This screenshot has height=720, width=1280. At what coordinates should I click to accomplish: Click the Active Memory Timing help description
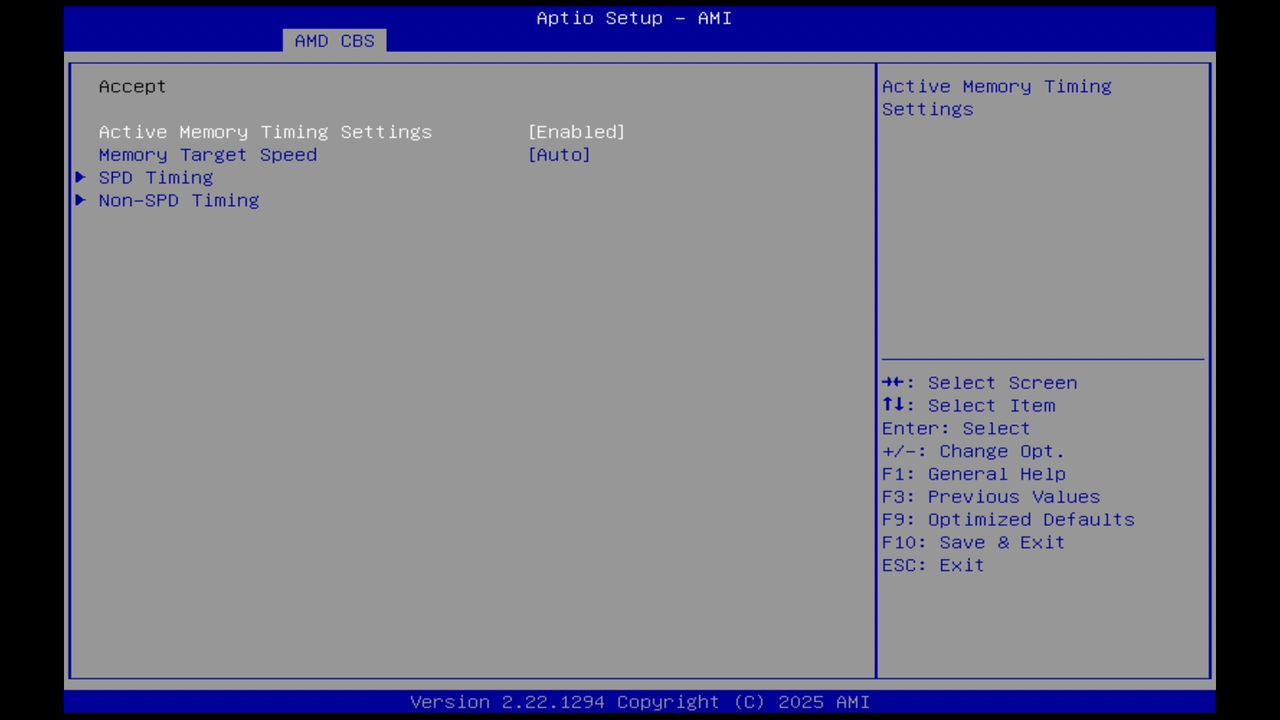click(x=996, y=97)
